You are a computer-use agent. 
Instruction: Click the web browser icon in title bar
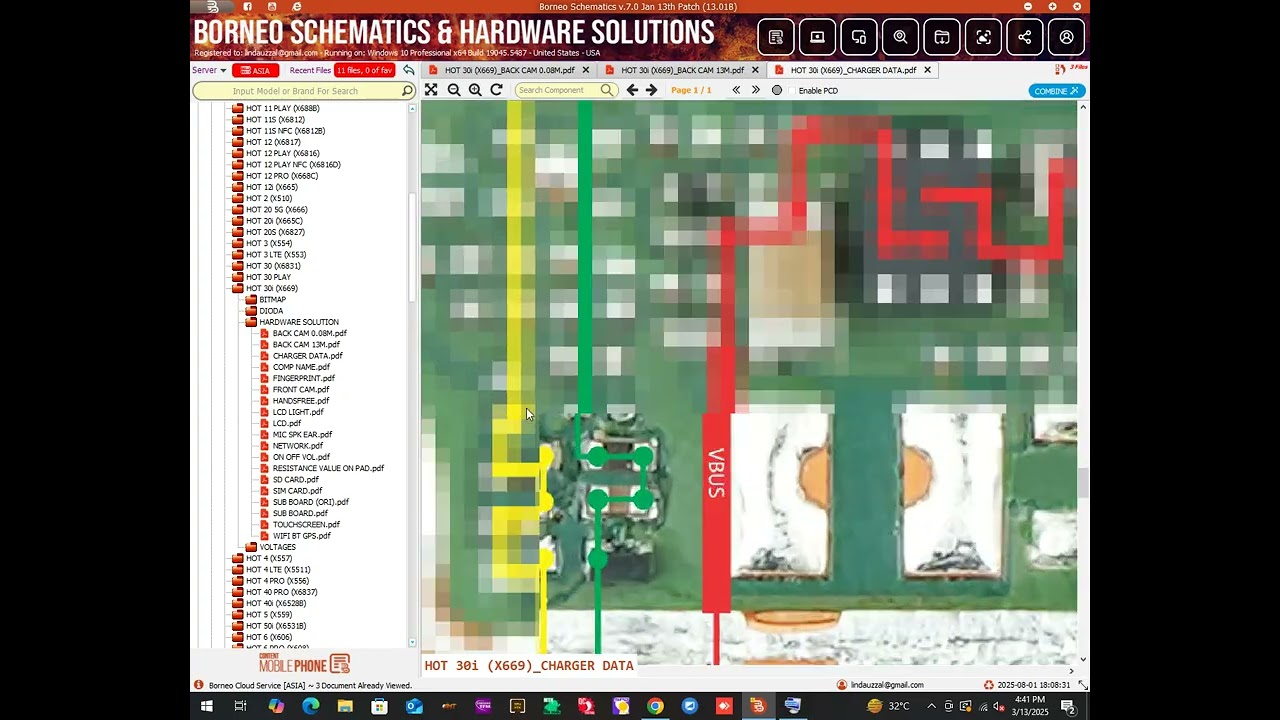297,6
